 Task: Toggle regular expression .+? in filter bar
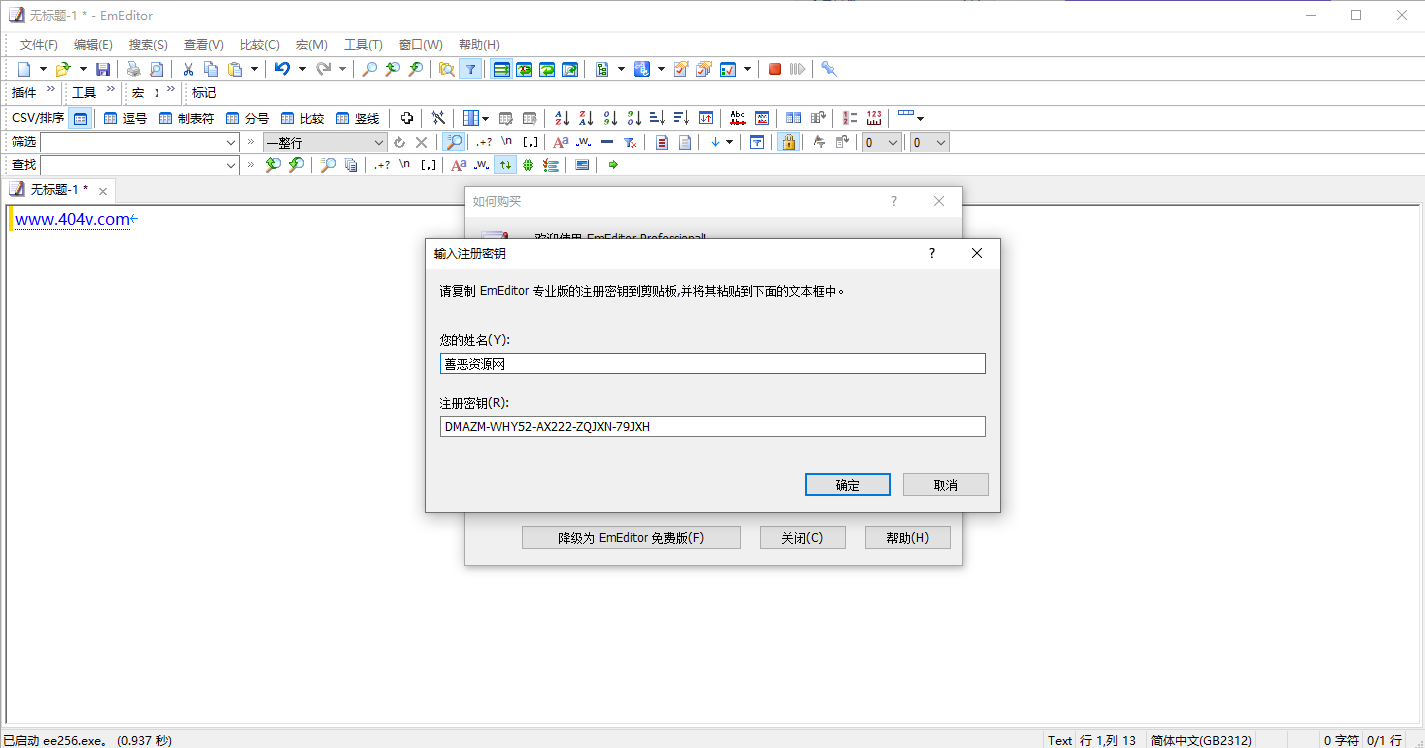coord(484,142)
